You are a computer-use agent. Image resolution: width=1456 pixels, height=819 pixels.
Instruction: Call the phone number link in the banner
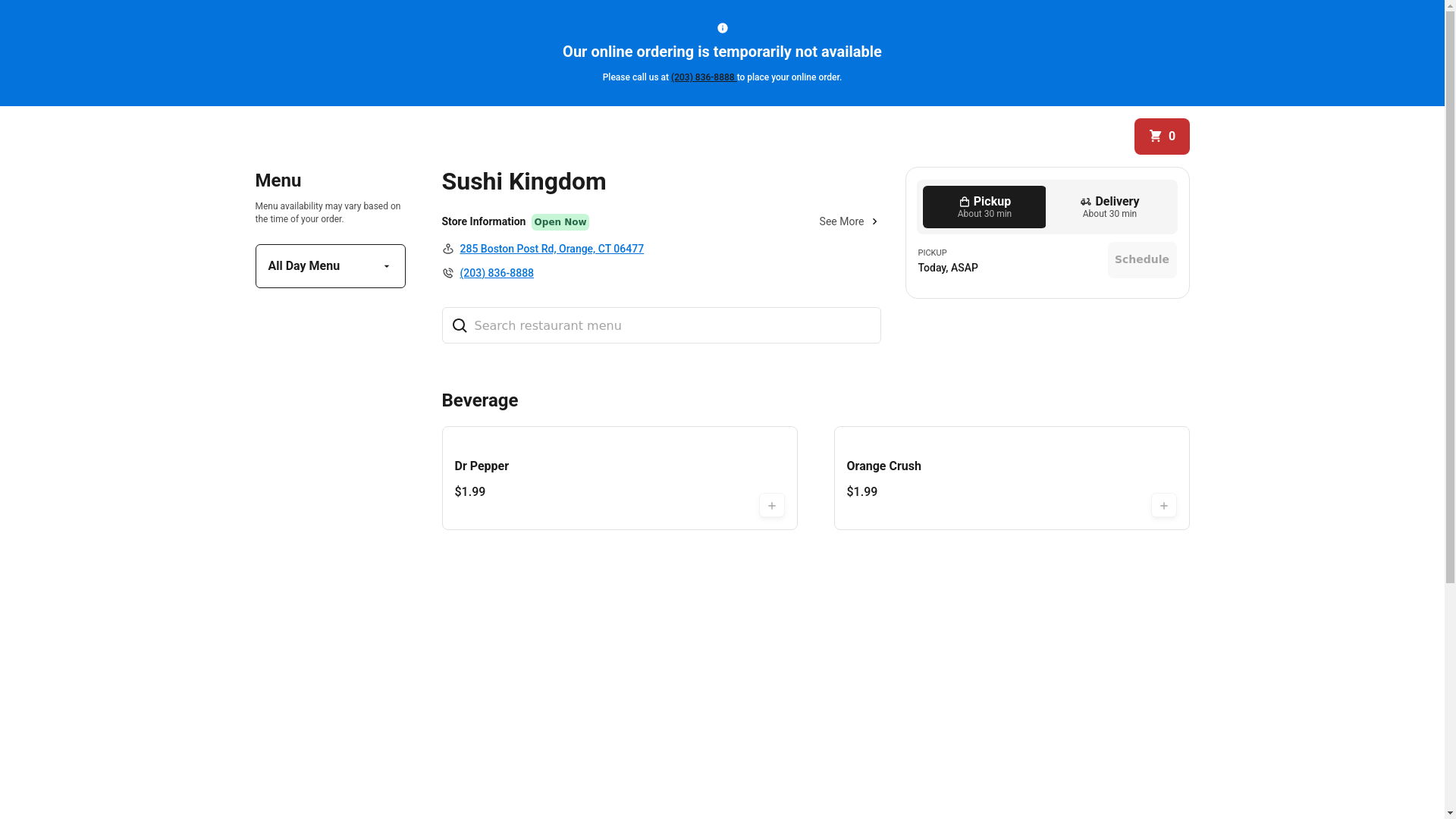pyautogui.click(x=702, y=77)
